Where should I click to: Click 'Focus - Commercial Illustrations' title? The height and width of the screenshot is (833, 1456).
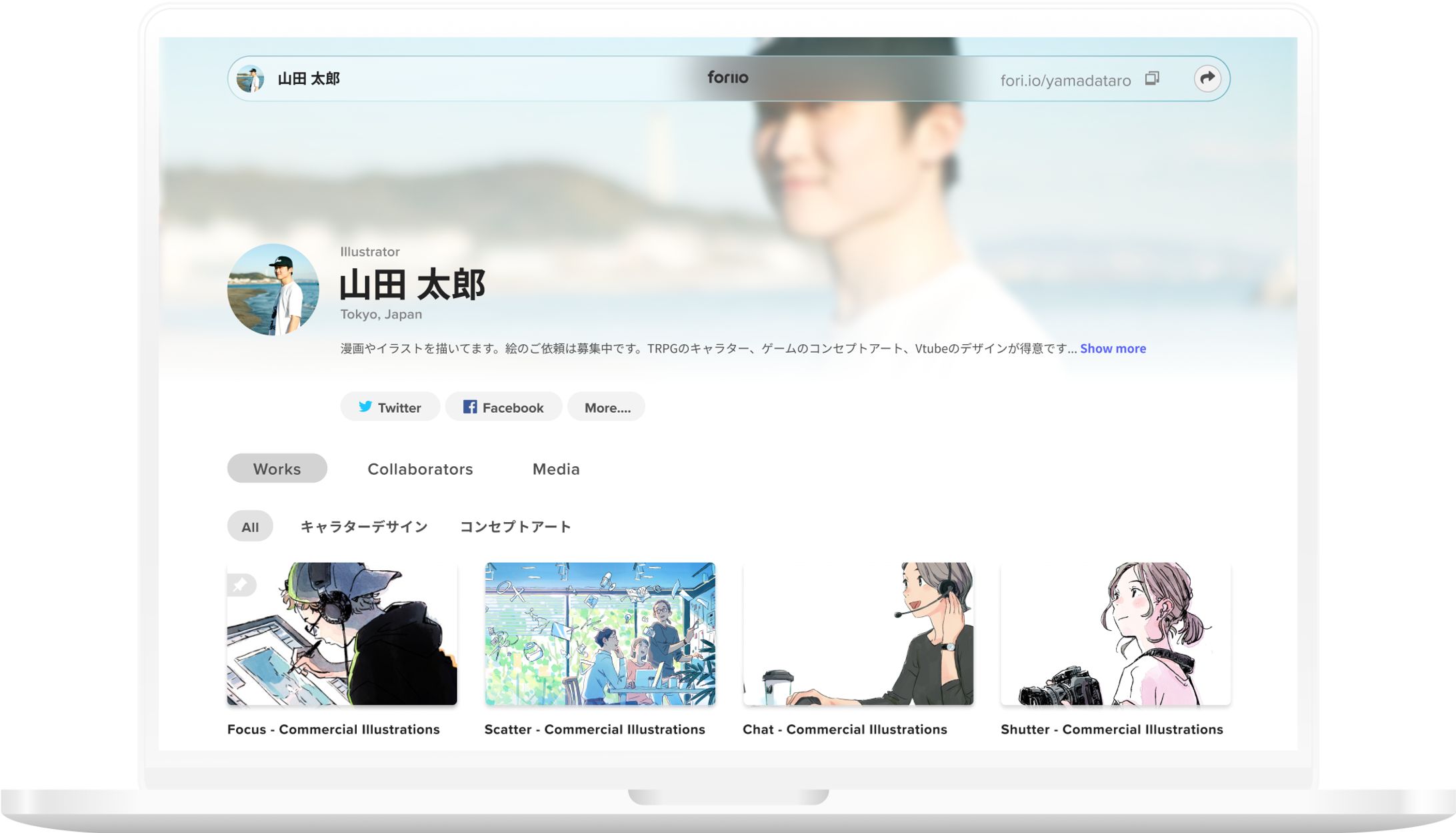tap(333, 729)
